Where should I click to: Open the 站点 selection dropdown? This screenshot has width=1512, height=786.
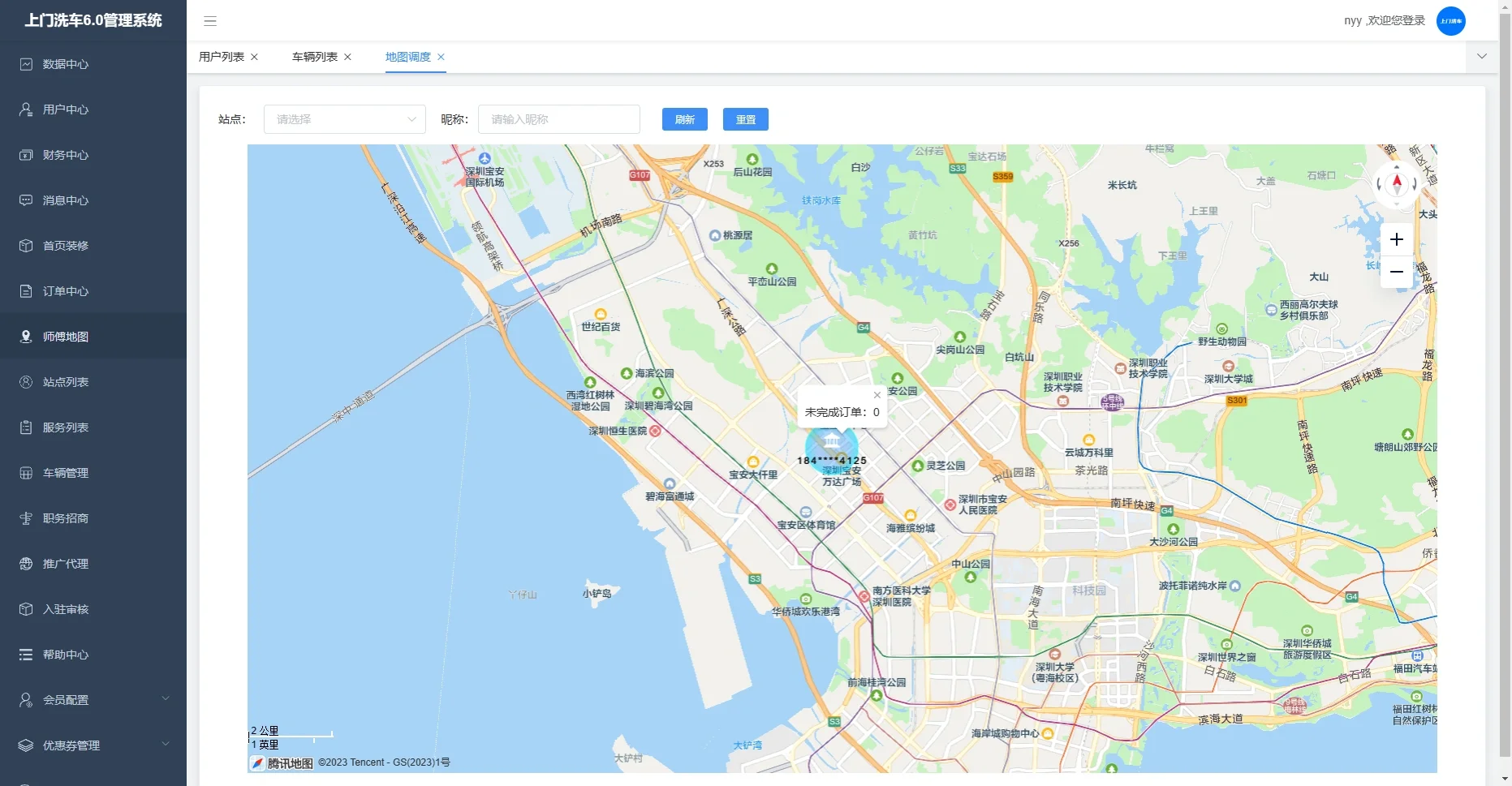tap(345, 119)
